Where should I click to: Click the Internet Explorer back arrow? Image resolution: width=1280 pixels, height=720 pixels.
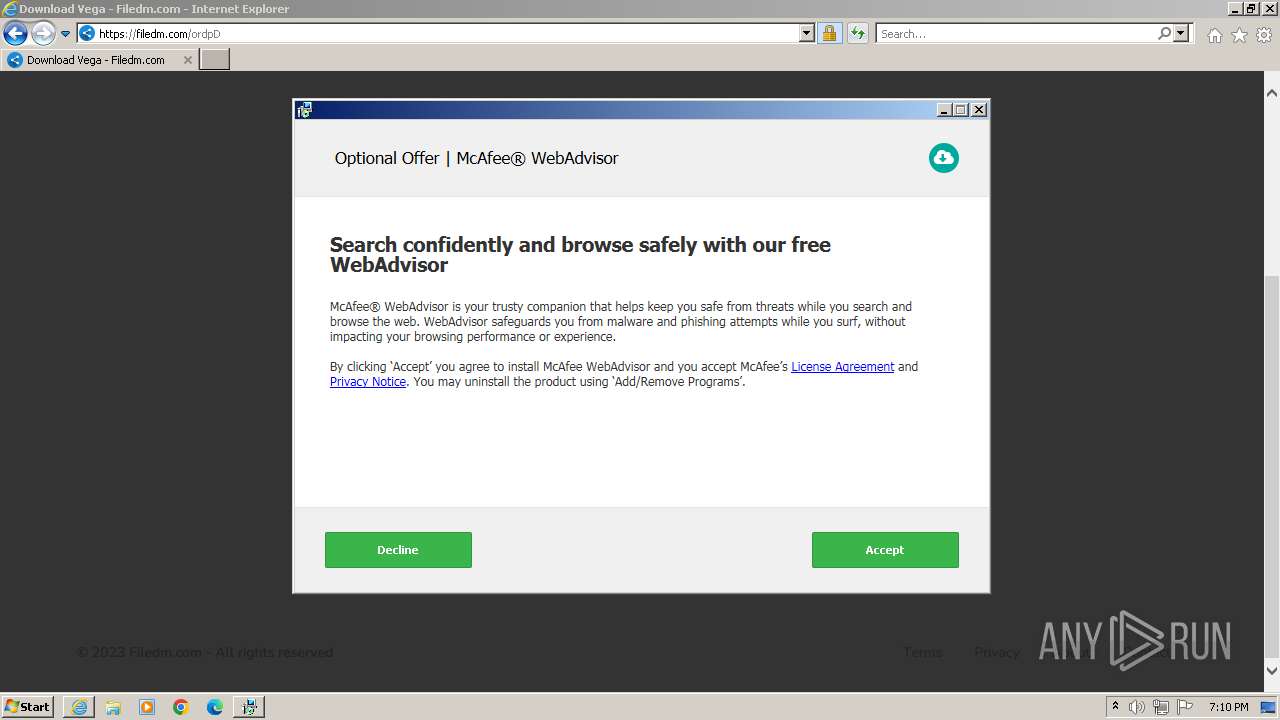tap(15, 34)
